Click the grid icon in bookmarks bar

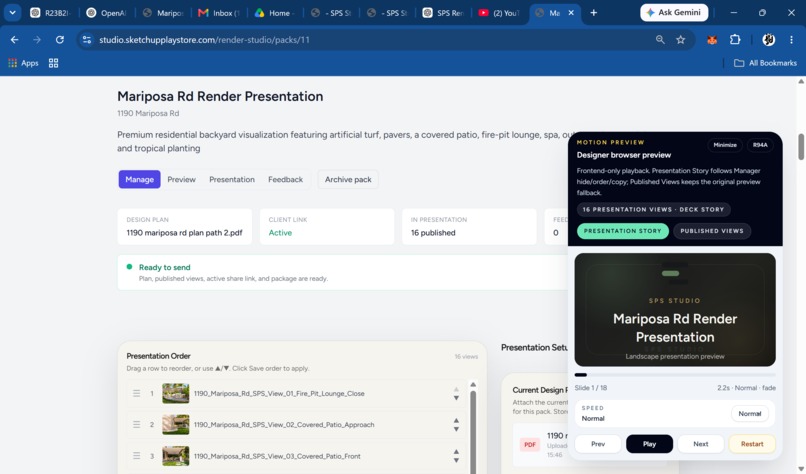53,63
